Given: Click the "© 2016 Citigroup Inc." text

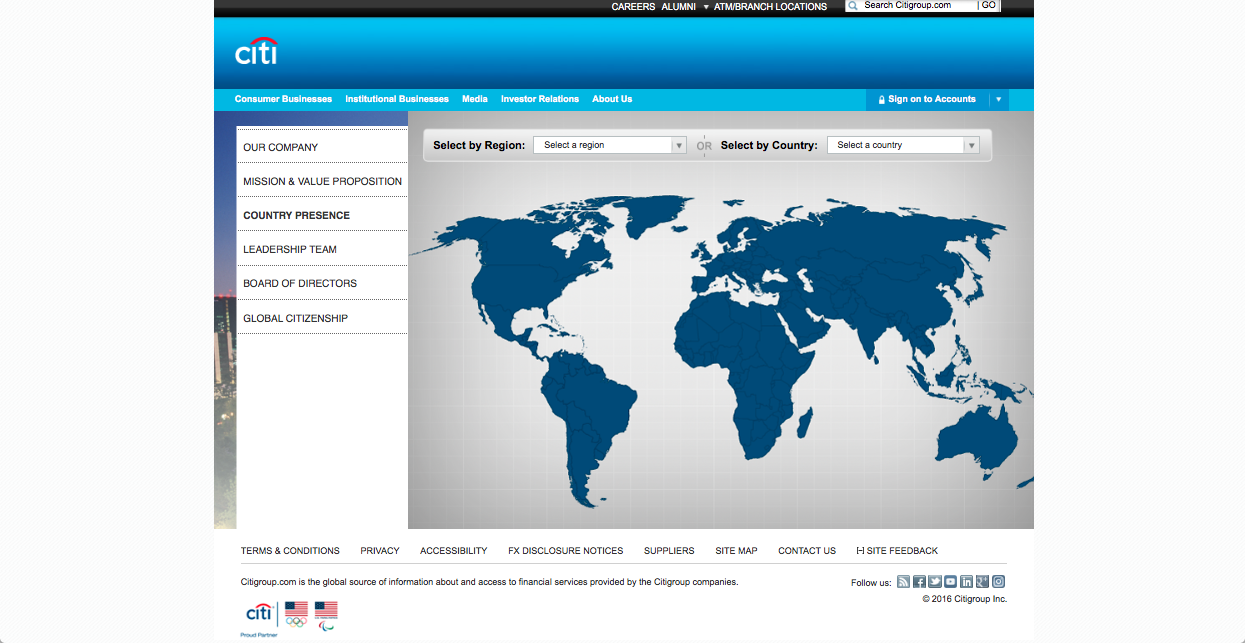Looking at the screenshot, I should (x=965, y=600).
